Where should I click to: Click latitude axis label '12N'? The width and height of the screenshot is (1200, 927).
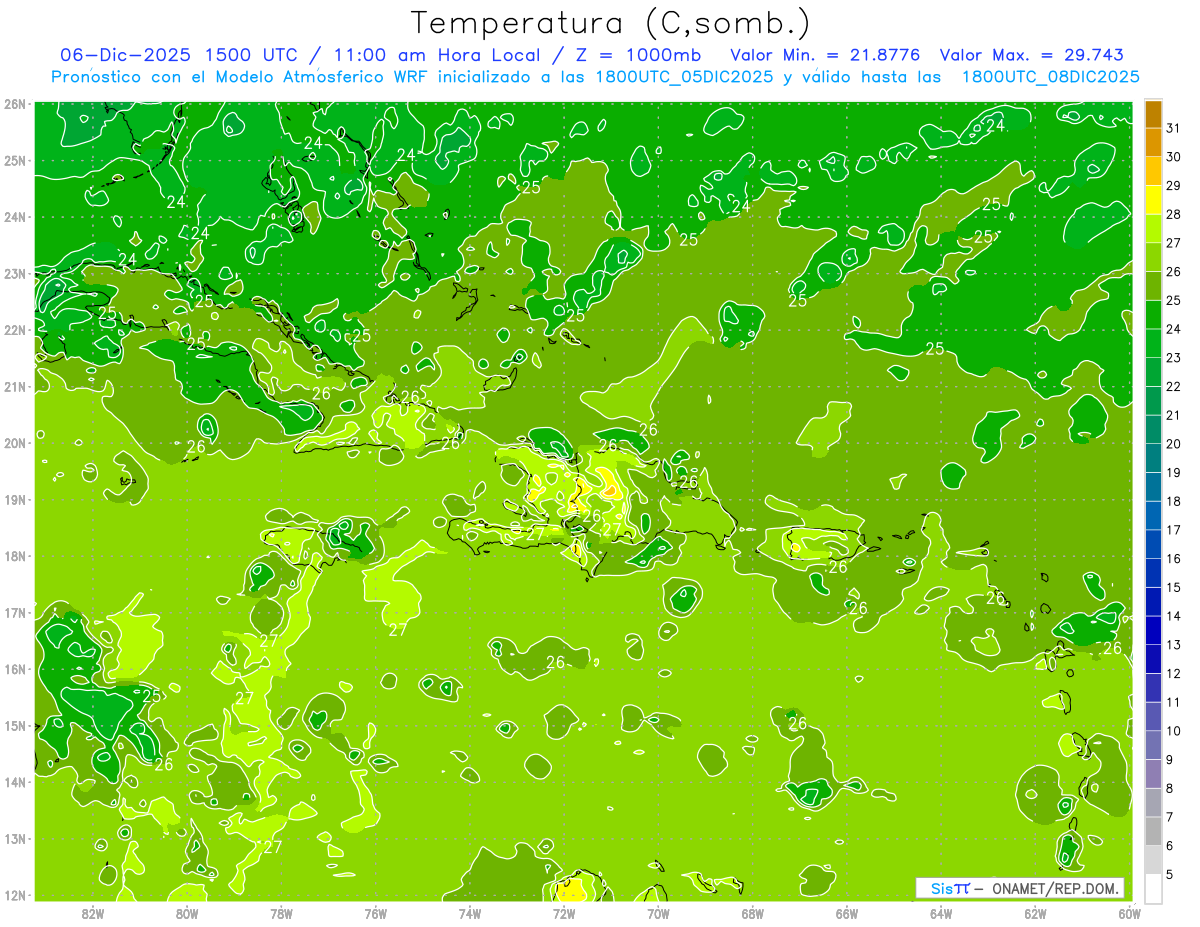(14, 895)
